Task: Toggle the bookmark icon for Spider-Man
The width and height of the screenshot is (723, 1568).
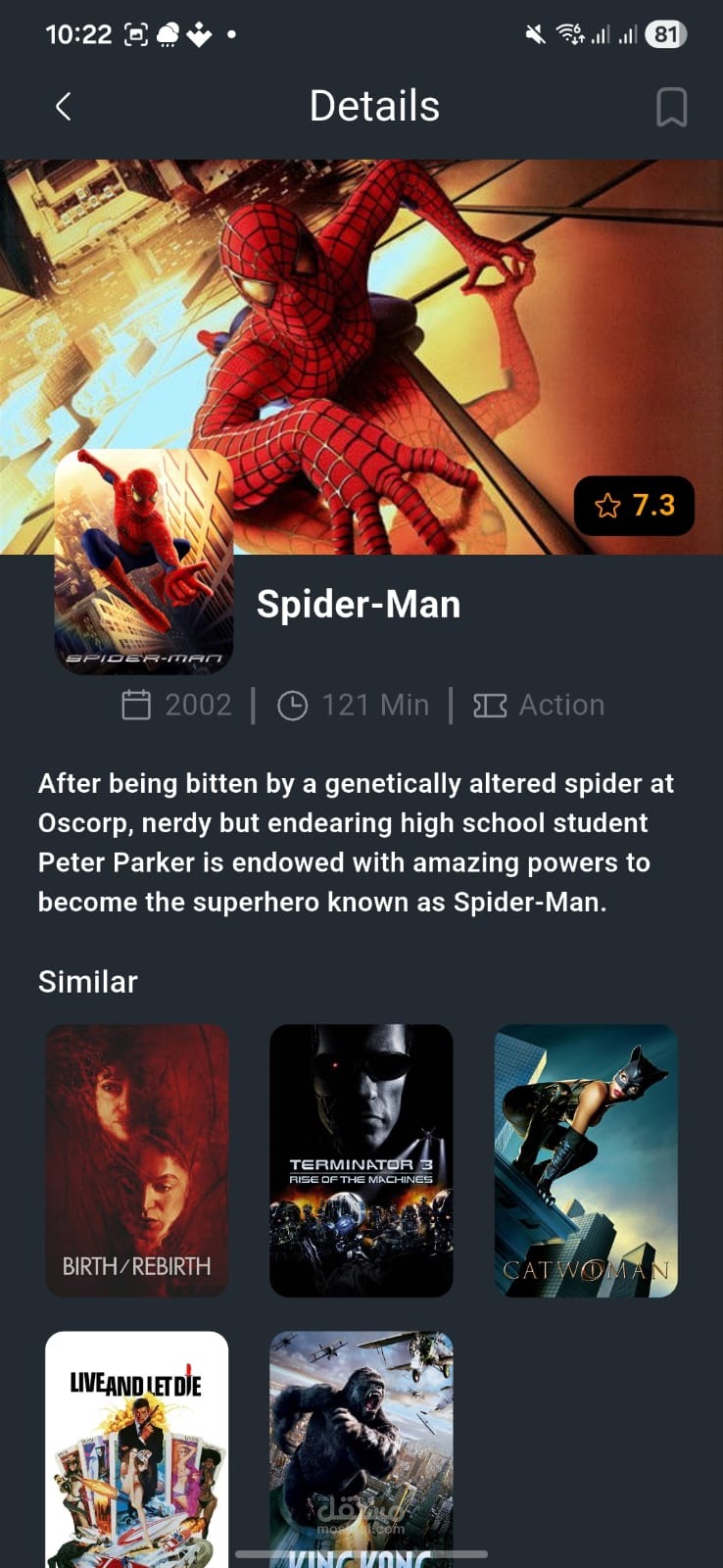Action: click(671, 108)
